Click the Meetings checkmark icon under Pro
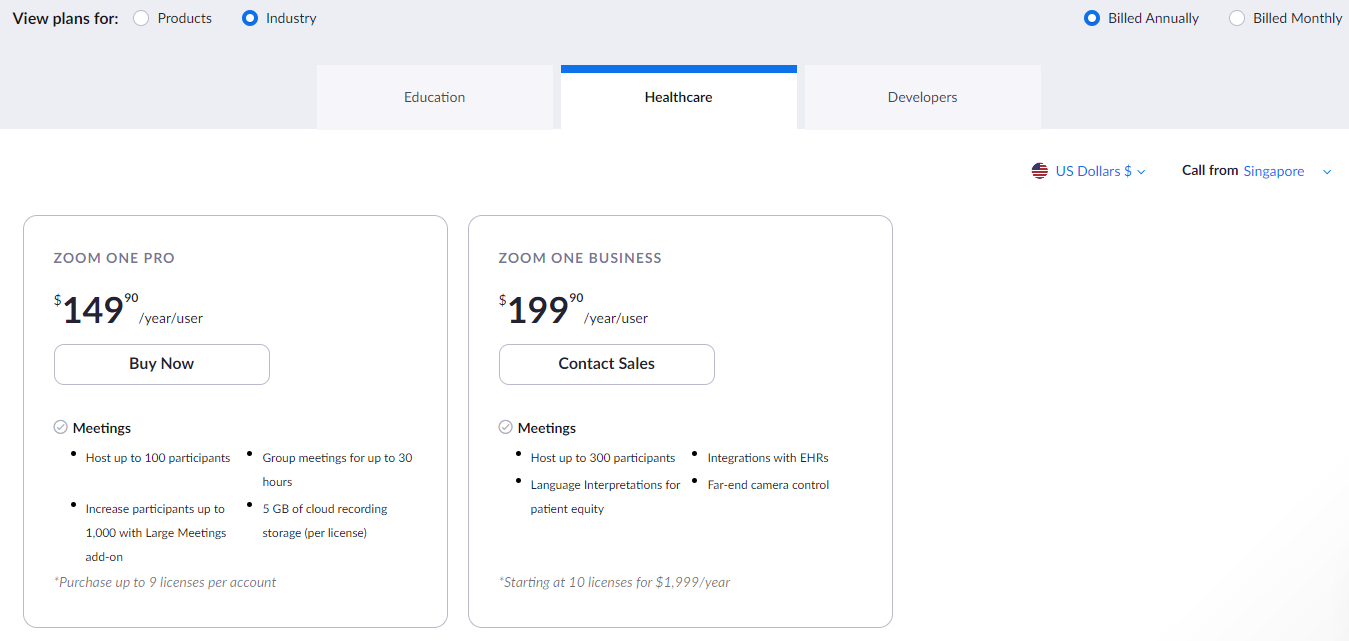1349x641 pixels. point(60,427)
